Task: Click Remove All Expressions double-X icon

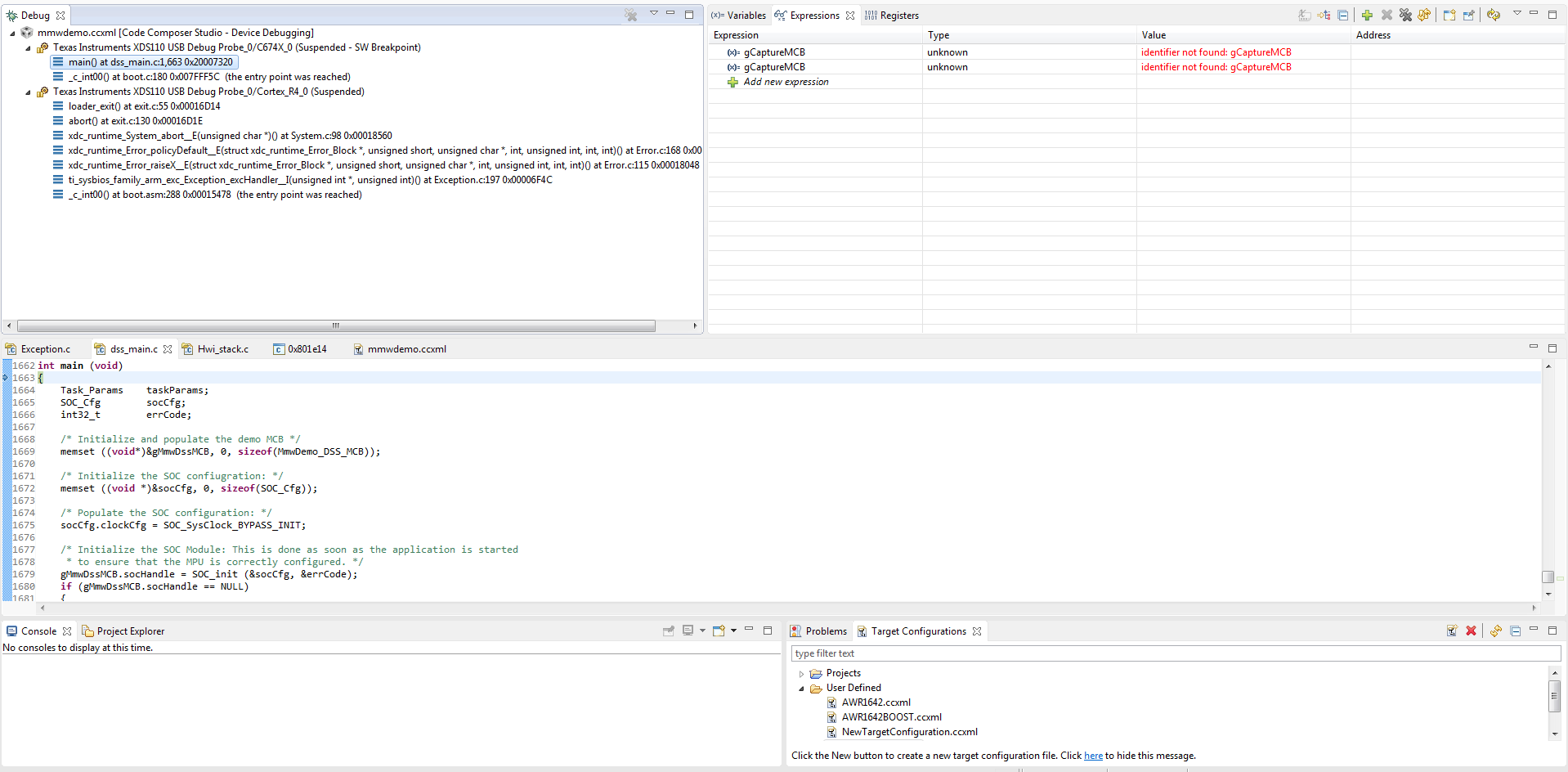Action: 1405,15
